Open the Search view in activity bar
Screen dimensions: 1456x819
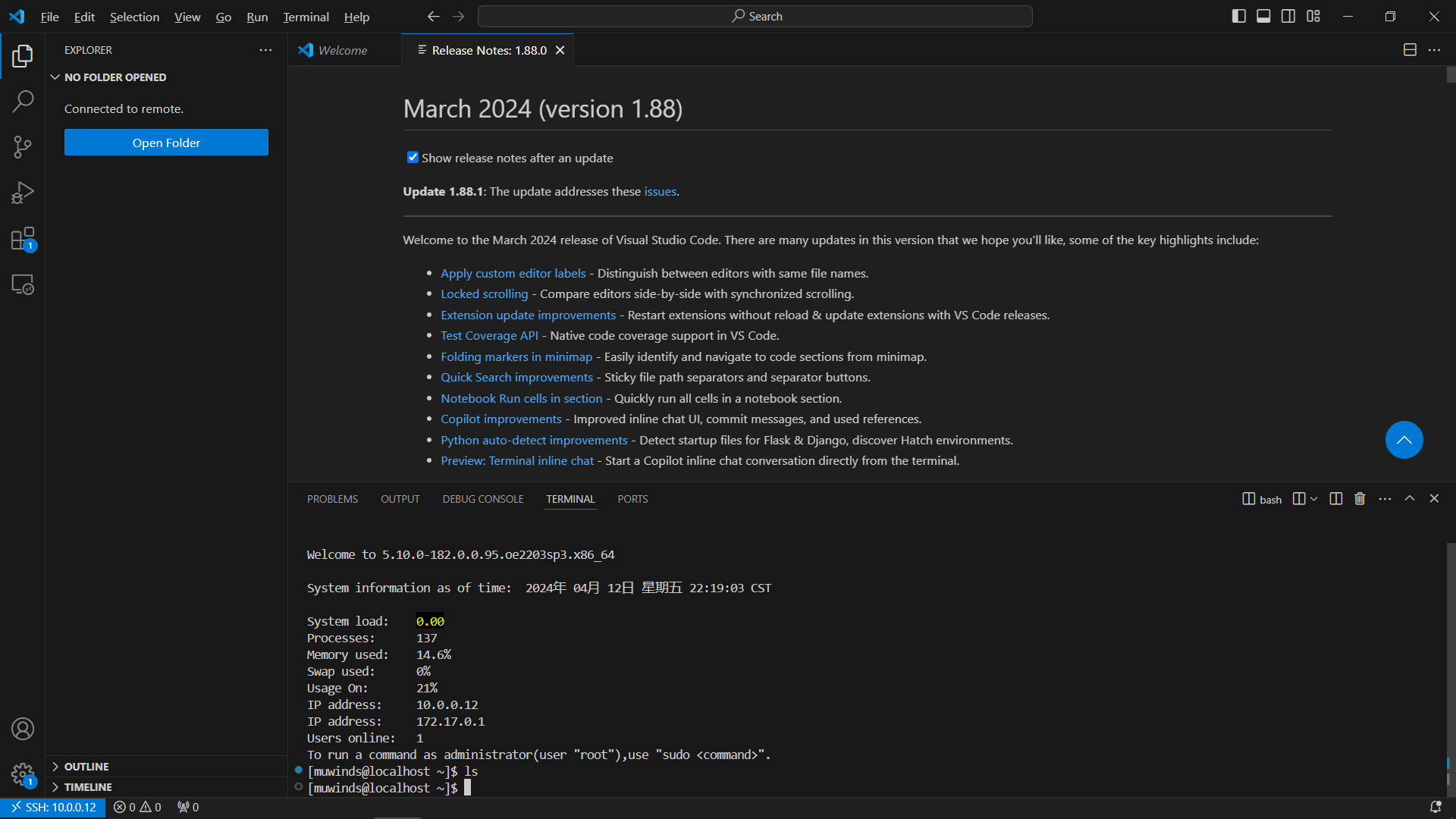[23, 101]
